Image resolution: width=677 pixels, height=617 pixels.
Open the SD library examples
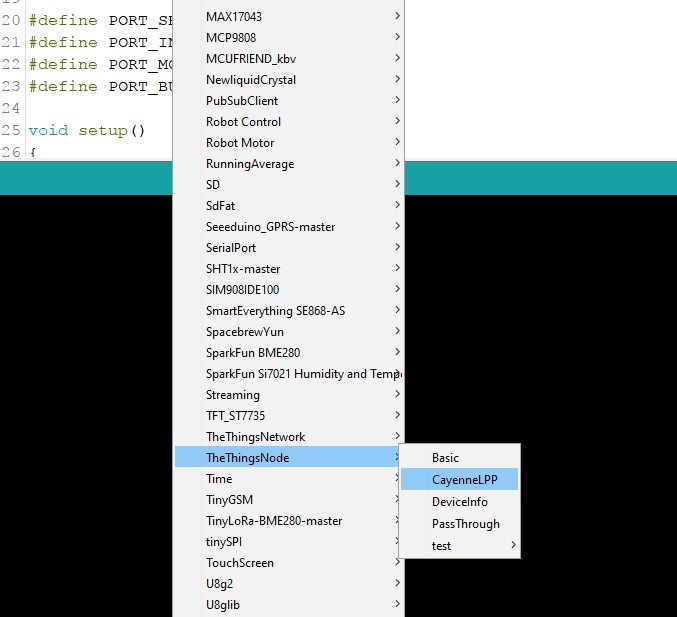pyautogui.click(x=288, y=184)
